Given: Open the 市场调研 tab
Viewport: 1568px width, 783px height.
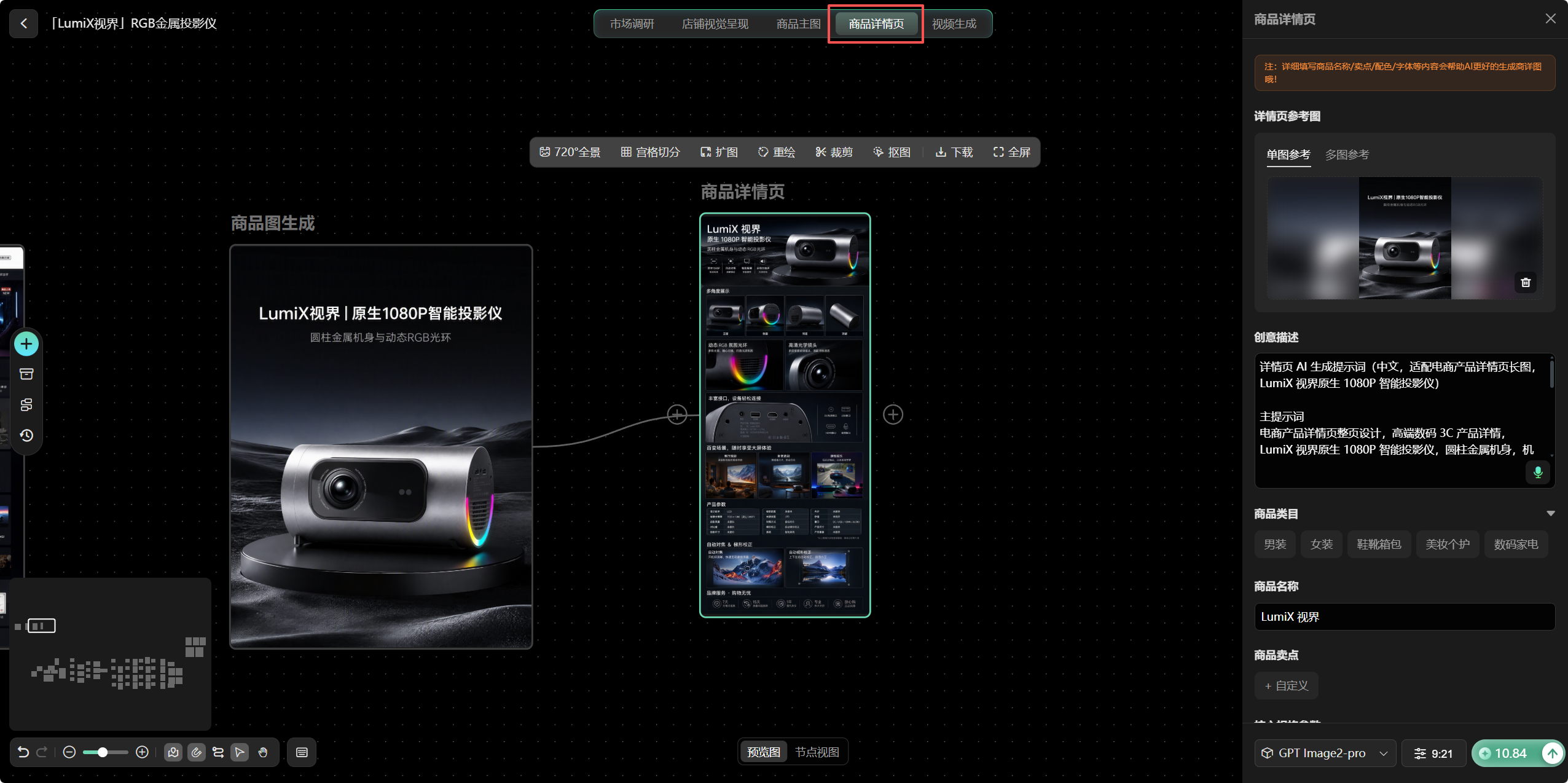Looking at the screenshot, I should tap(632, 24).
